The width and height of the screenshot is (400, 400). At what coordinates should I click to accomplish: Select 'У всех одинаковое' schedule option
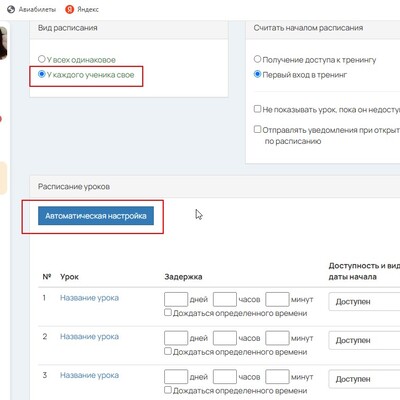[x=41, y=59]
